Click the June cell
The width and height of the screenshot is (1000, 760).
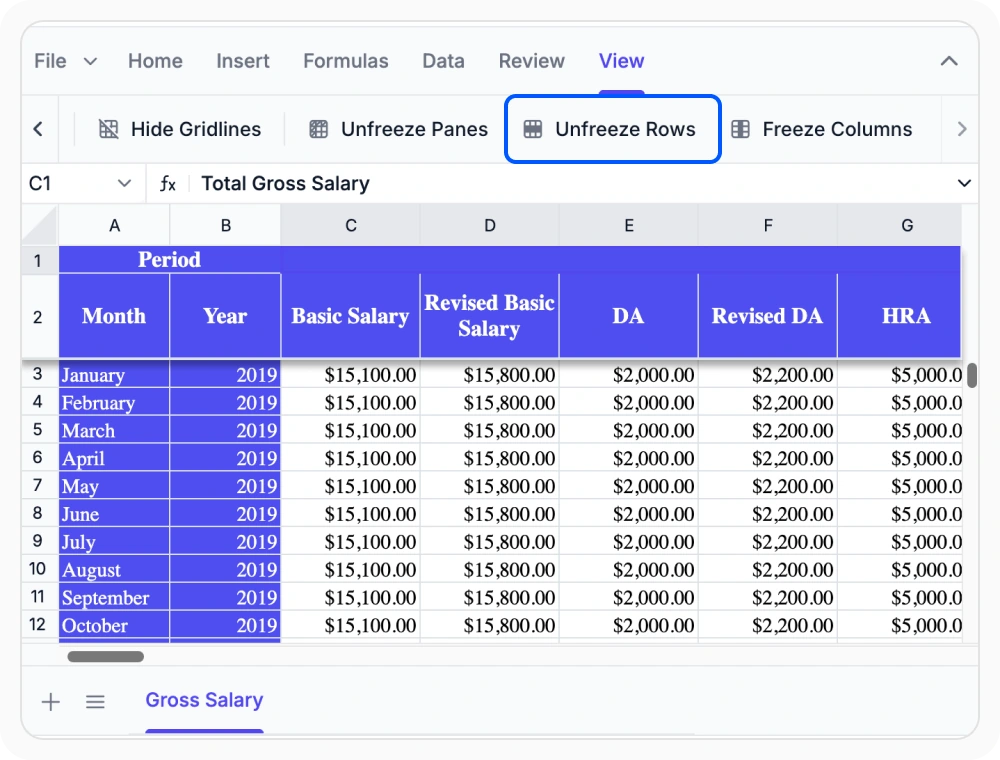tap(114, 514)
